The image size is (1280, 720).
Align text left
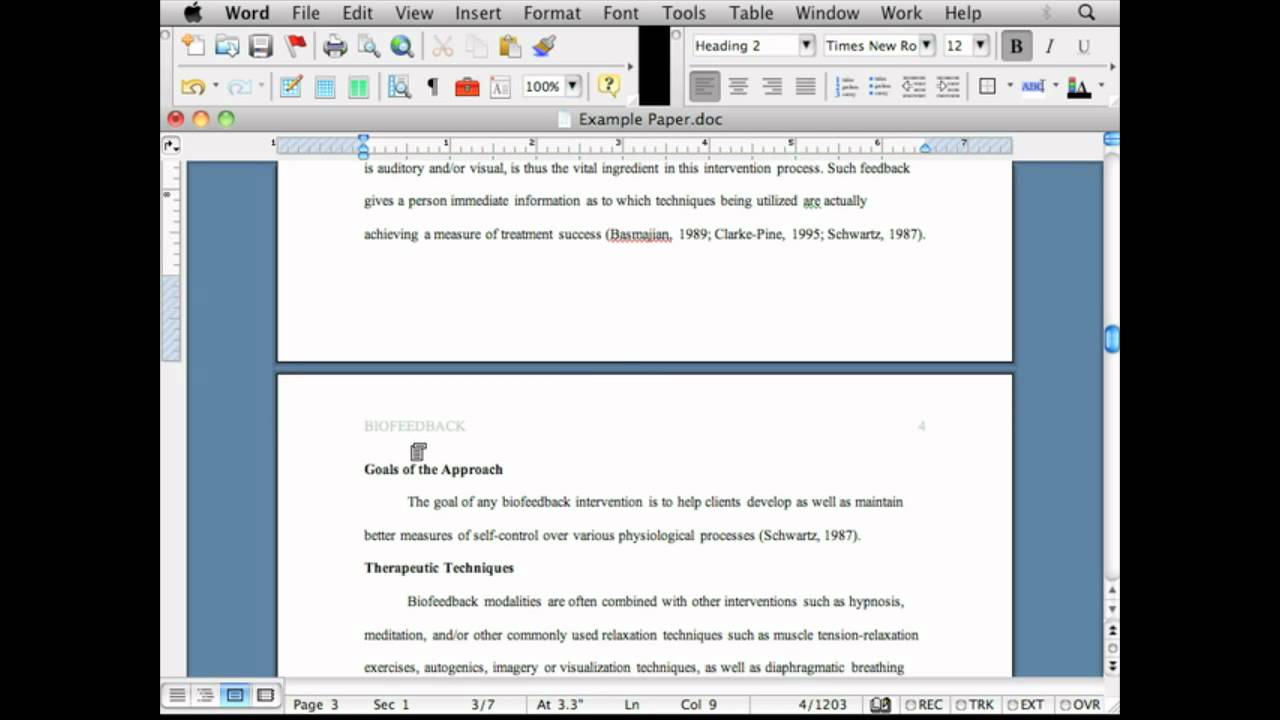click(x=704, y=87)
